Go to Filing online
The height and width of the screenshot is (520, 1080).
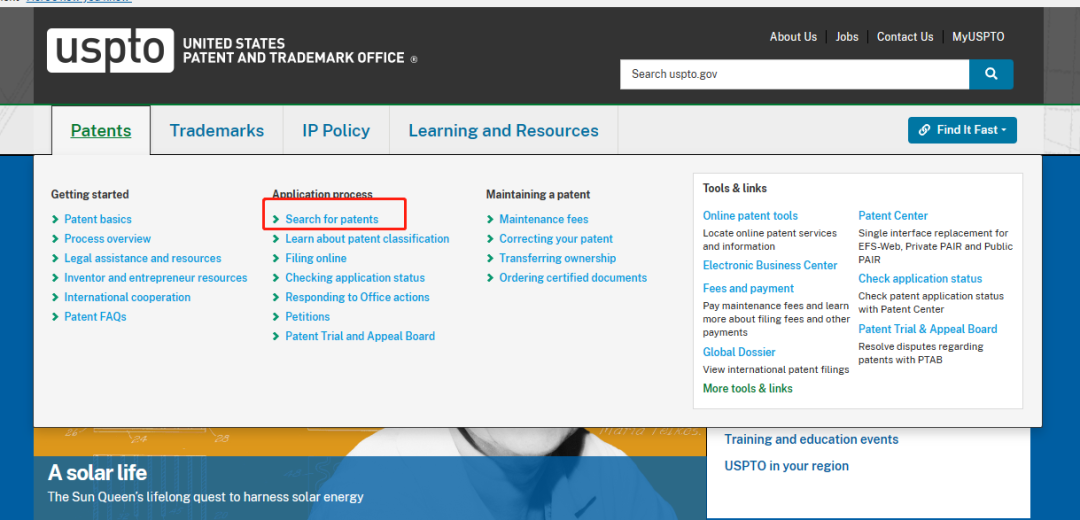tap(316, 258)
